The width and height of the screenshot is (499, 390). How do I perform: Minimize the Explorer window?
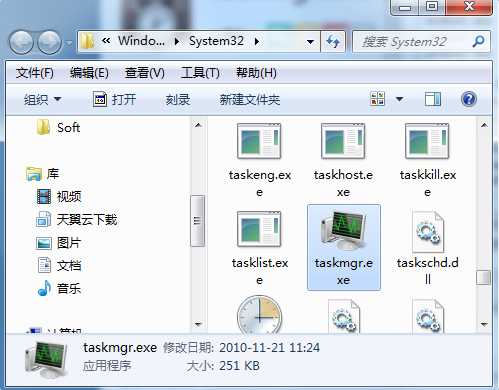click(405, 7)
